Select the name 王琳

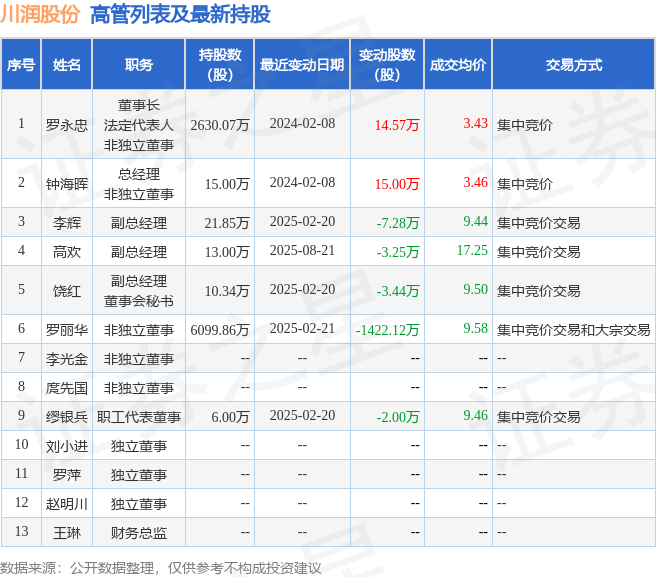pos(67,533)
